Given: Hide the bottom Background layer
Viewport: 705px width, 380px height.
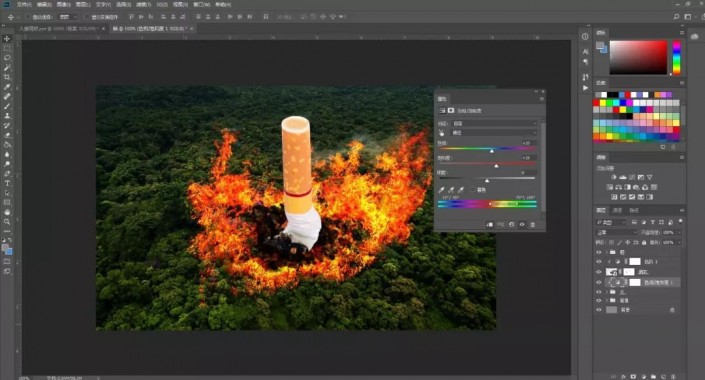Looking at the screenshot, I should pyautogui.click(x=598, y=310).
